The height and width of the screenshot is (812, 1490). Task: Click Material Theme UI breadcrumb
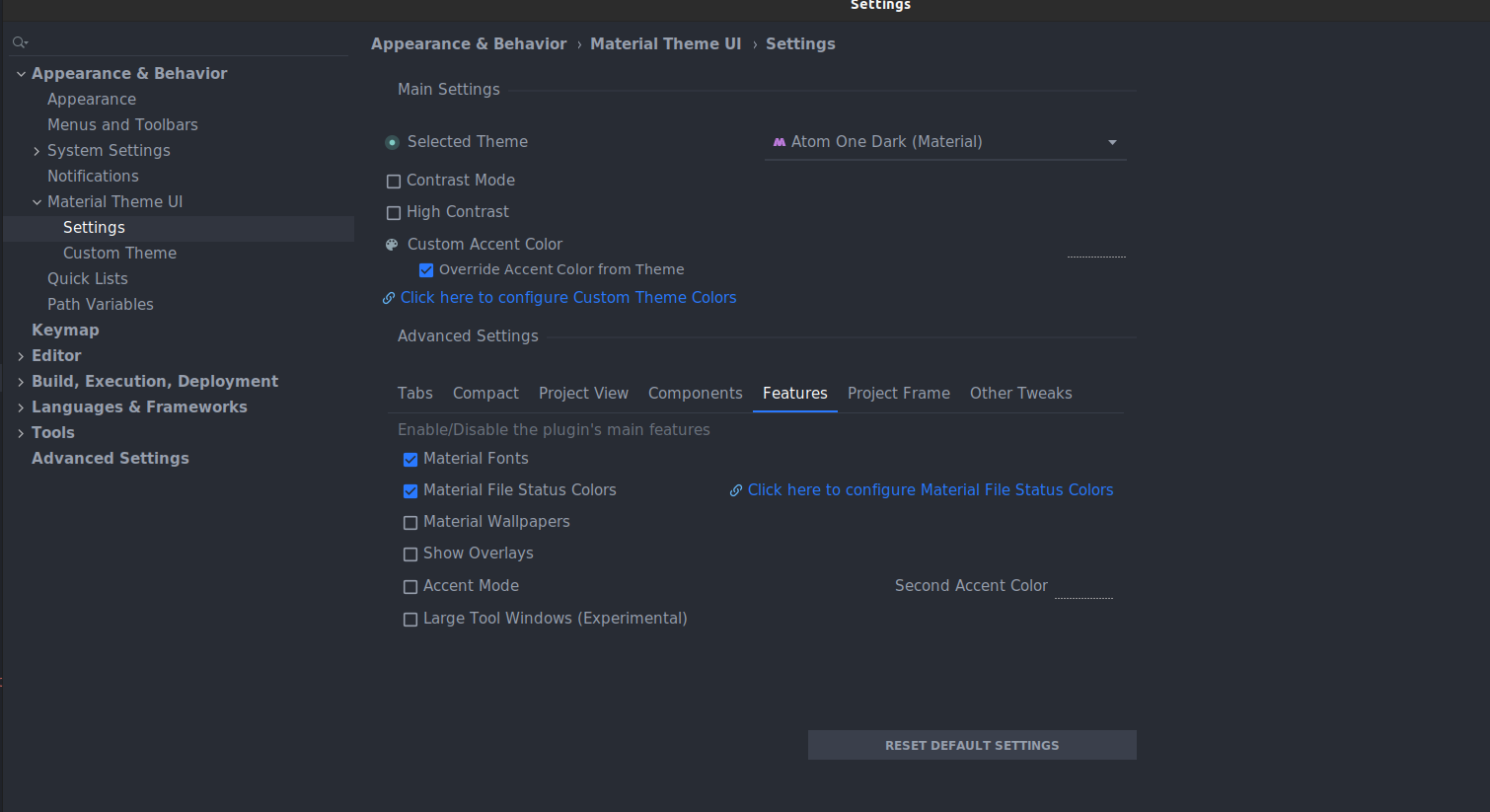point(665,43)
